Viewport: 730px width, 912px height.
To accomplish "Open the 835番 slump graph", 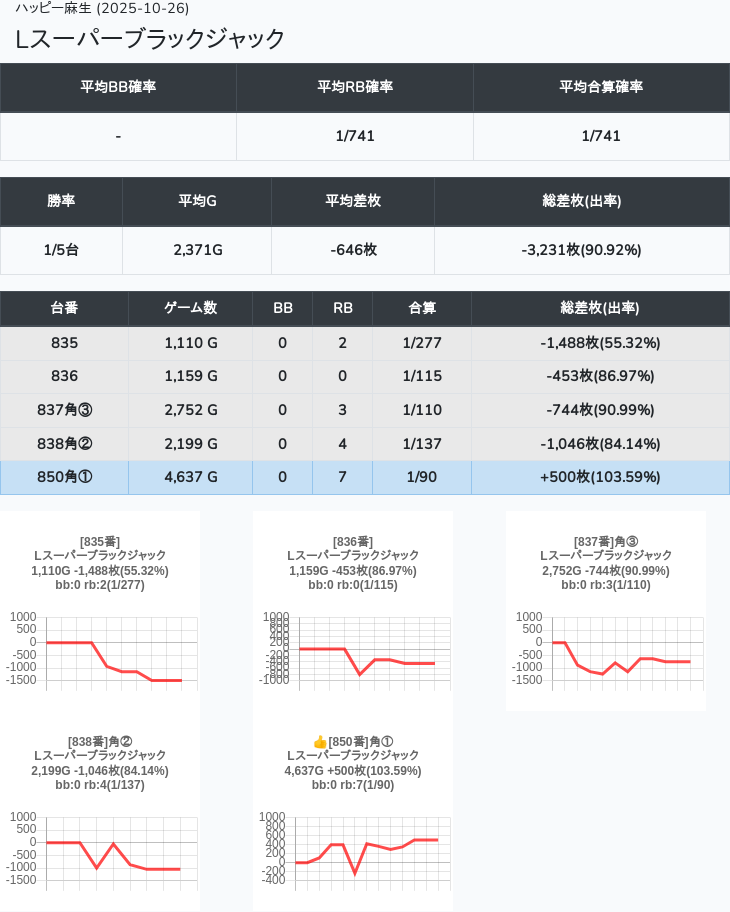I will point(100,650).
